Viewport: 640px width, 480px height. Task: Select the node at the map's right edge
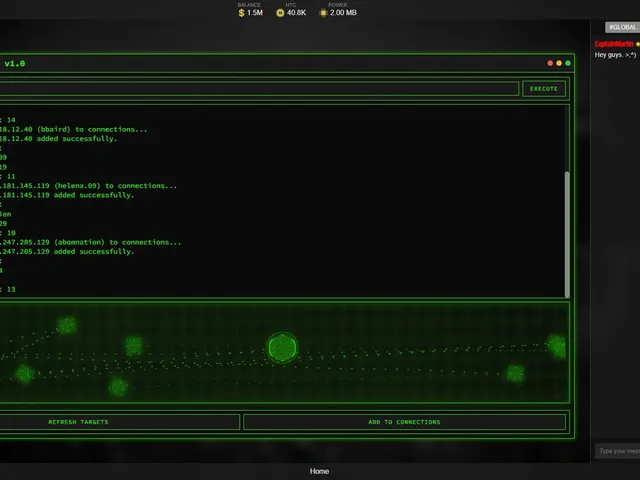pyautogui.click(x=557, y=346)
